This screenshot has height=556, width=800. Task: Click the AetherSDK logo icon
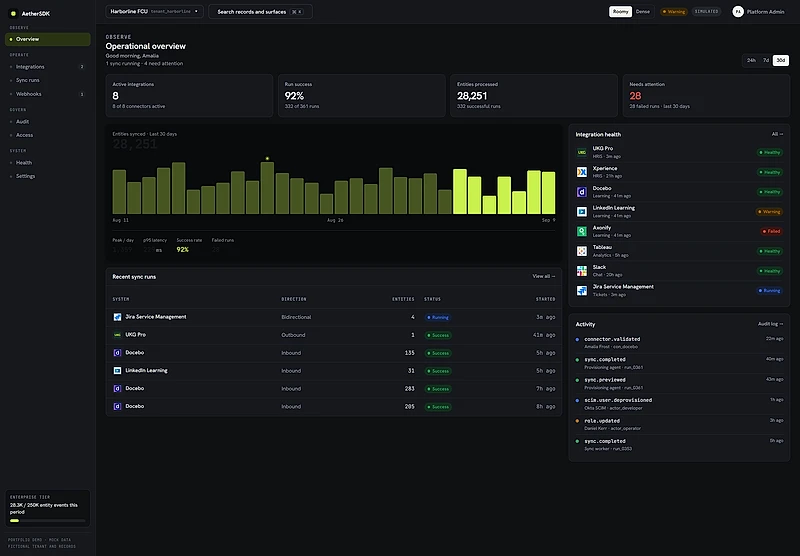click(13, 13)
